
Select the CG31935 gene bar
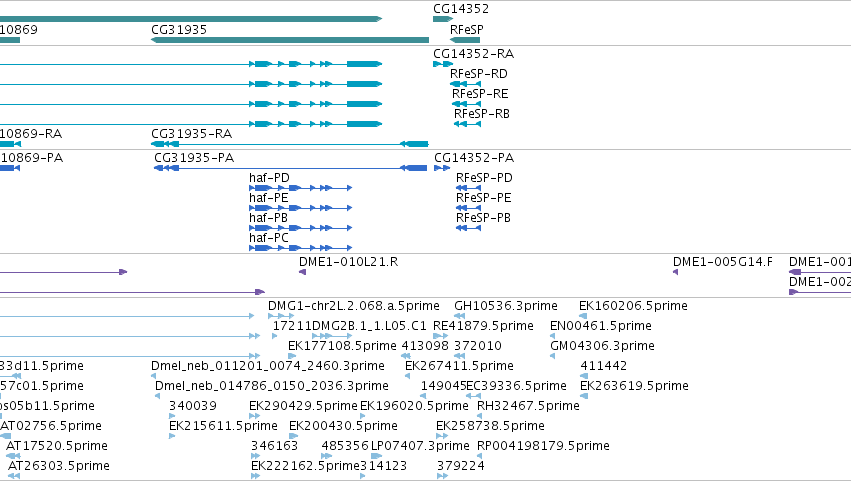click(x=290, y=40)
